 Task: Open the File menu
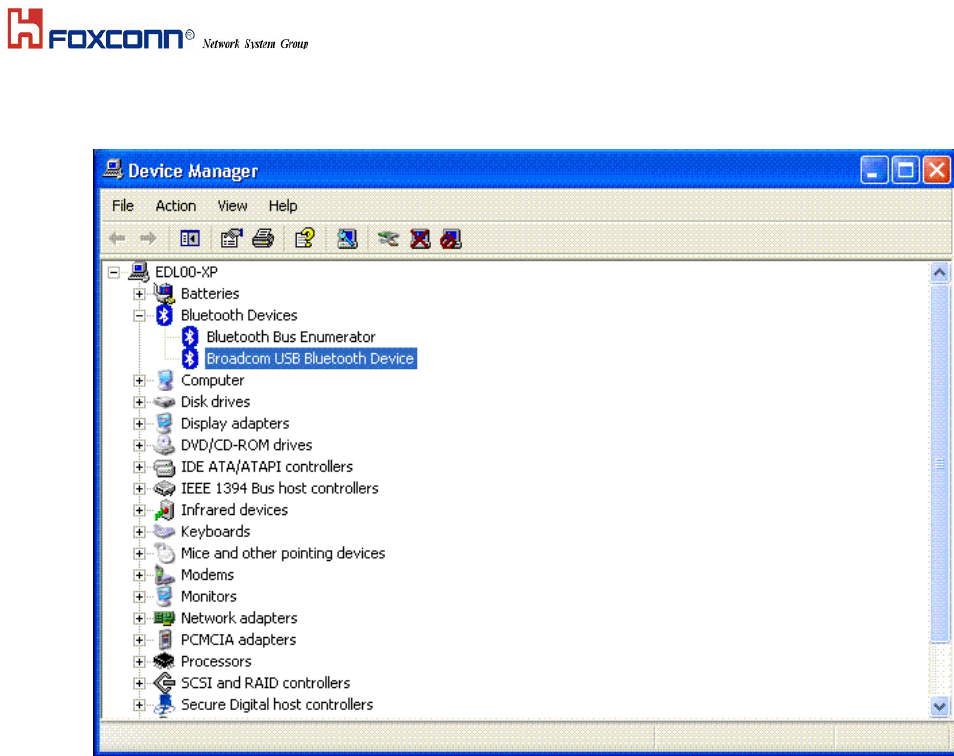[x=123, y=206]
